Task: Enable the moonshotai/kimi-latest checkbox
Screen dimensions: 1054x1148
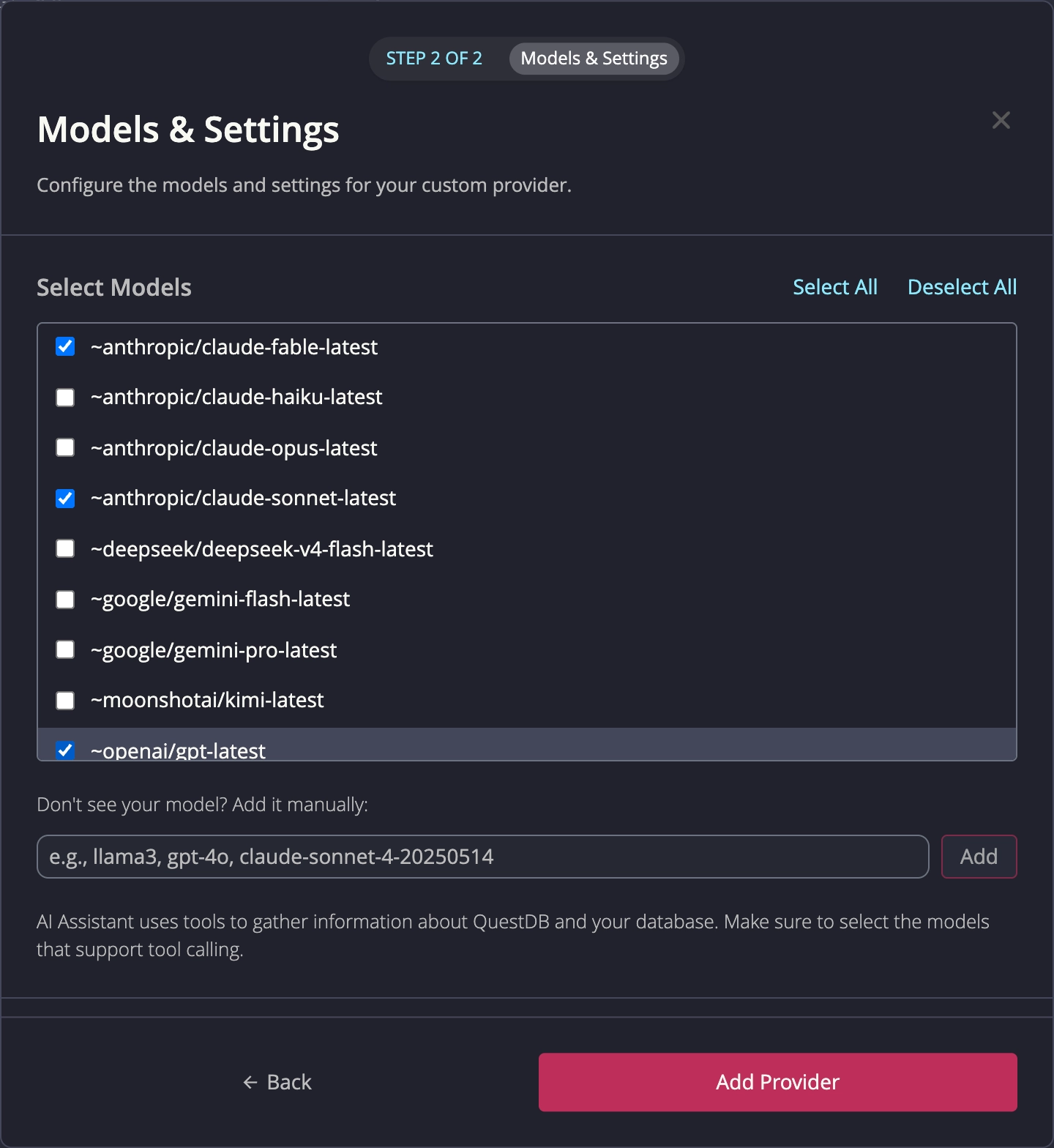Action: coord(65,701)
